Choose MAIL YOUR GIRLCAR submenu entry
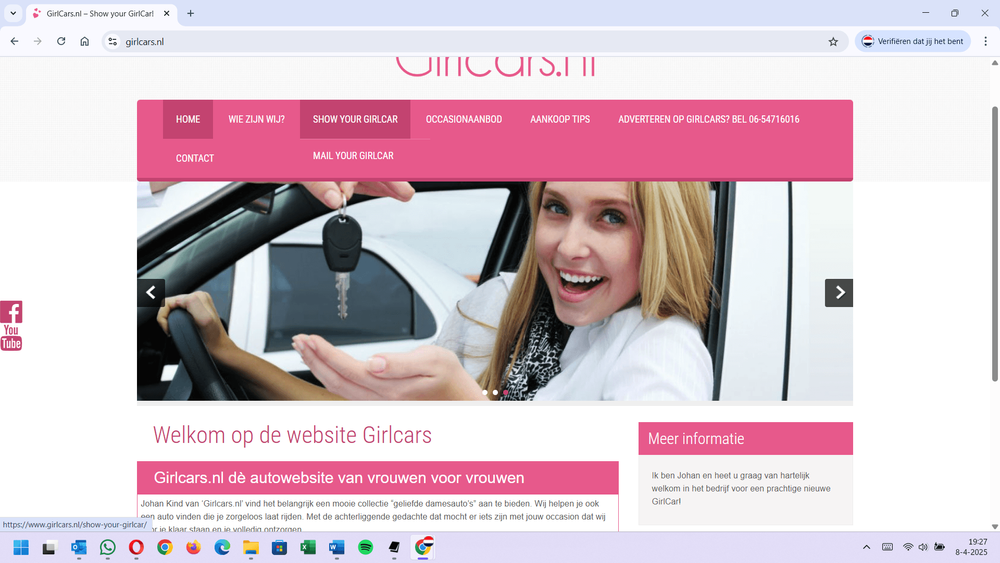The width and height of the screenshot is (1000, 563). coord(353,156)
